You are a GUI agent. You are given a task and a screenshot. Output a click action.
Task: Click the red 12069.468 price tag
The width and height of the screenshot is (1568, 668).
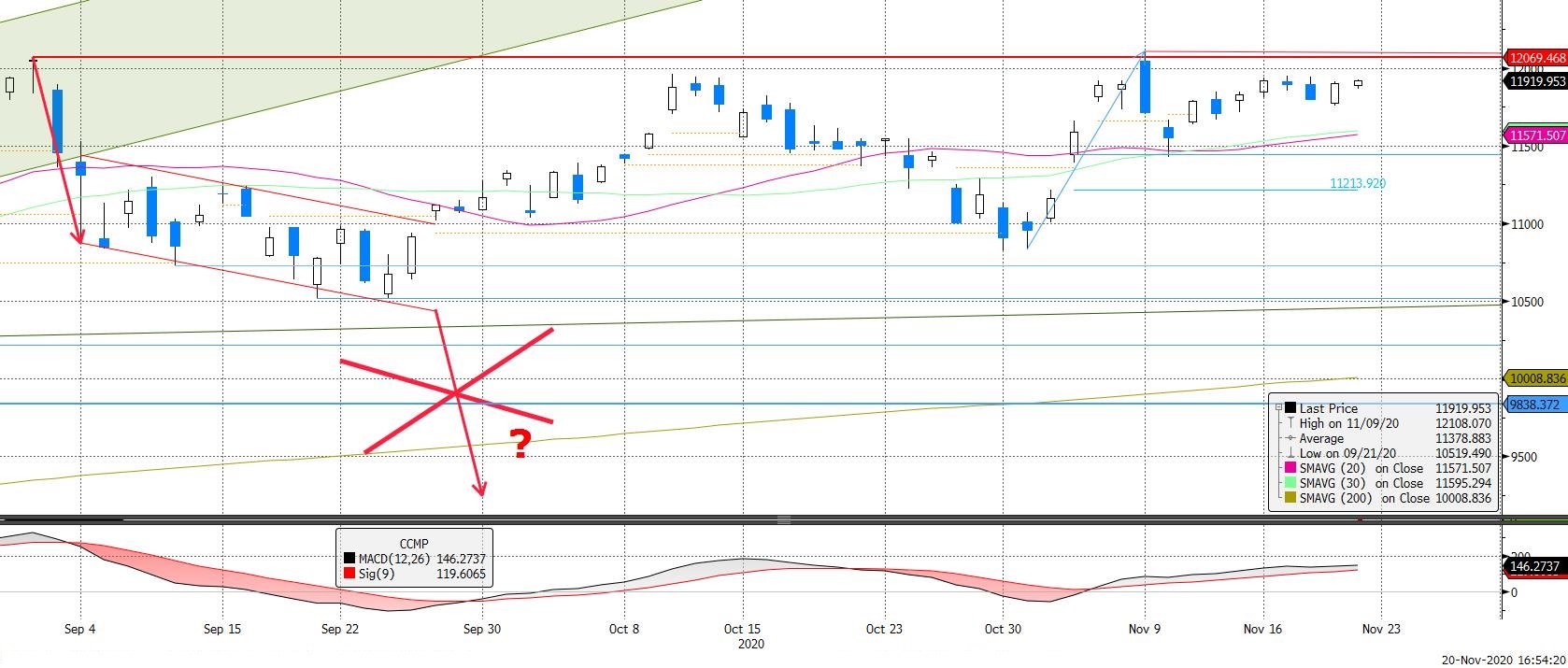point(1535,58)
